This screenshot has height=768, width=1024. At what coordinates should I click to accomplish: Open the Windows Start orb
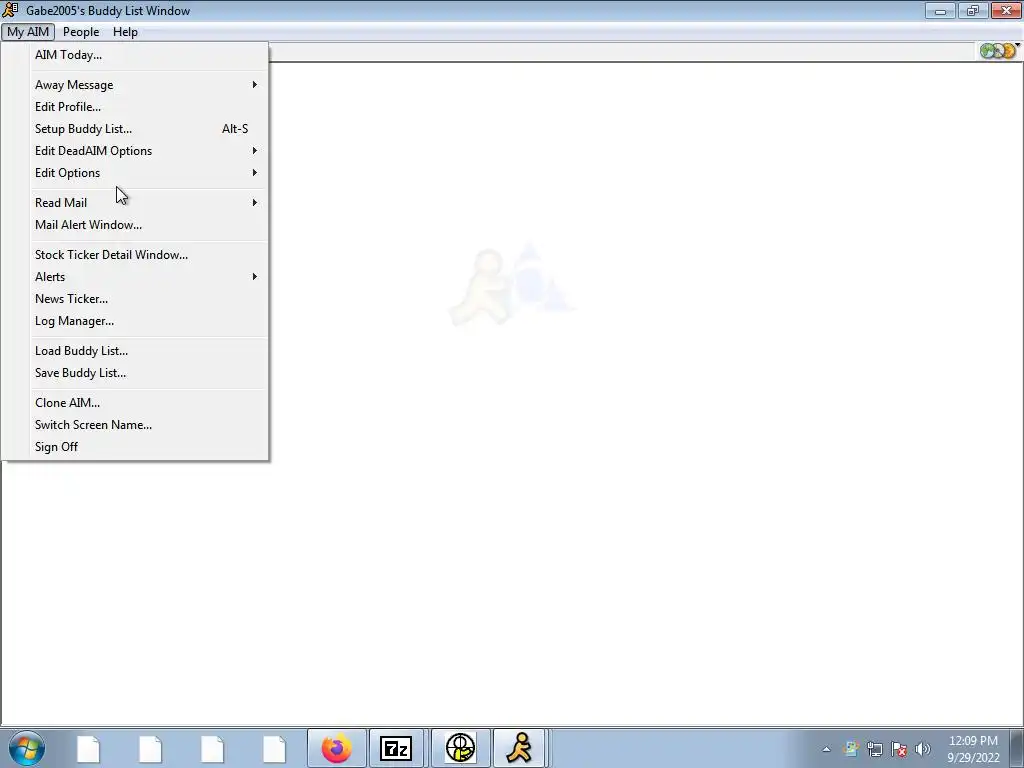pyautogui.click(x=27, y=748)
